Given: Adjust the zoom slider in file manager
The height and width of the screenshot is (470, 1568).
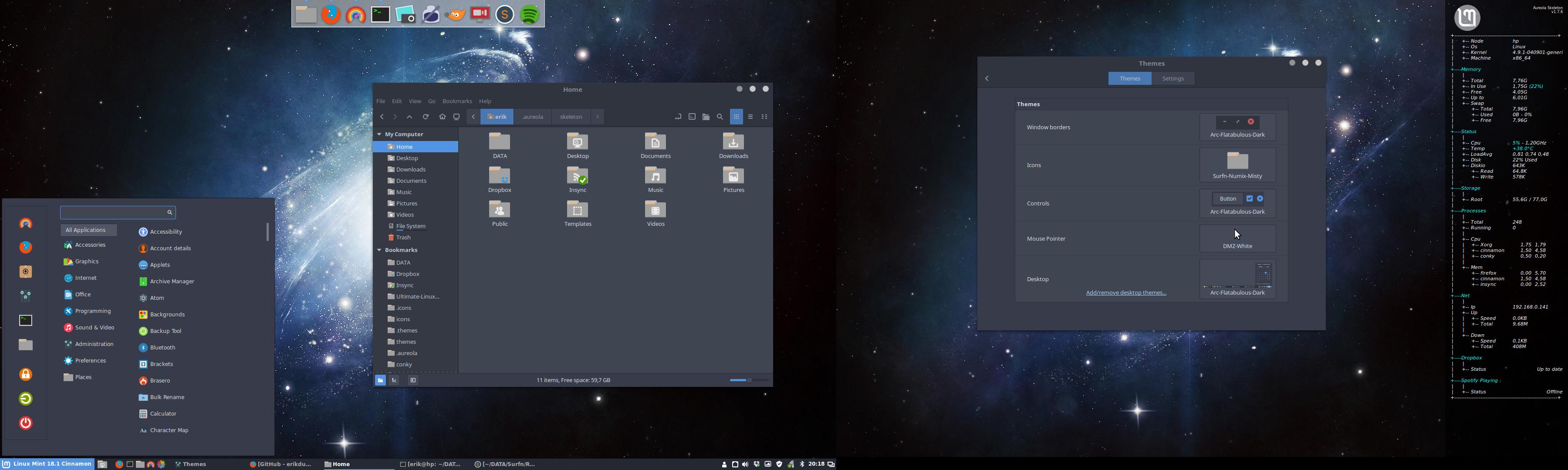Looking at the screenshot, I should point(749,381).
